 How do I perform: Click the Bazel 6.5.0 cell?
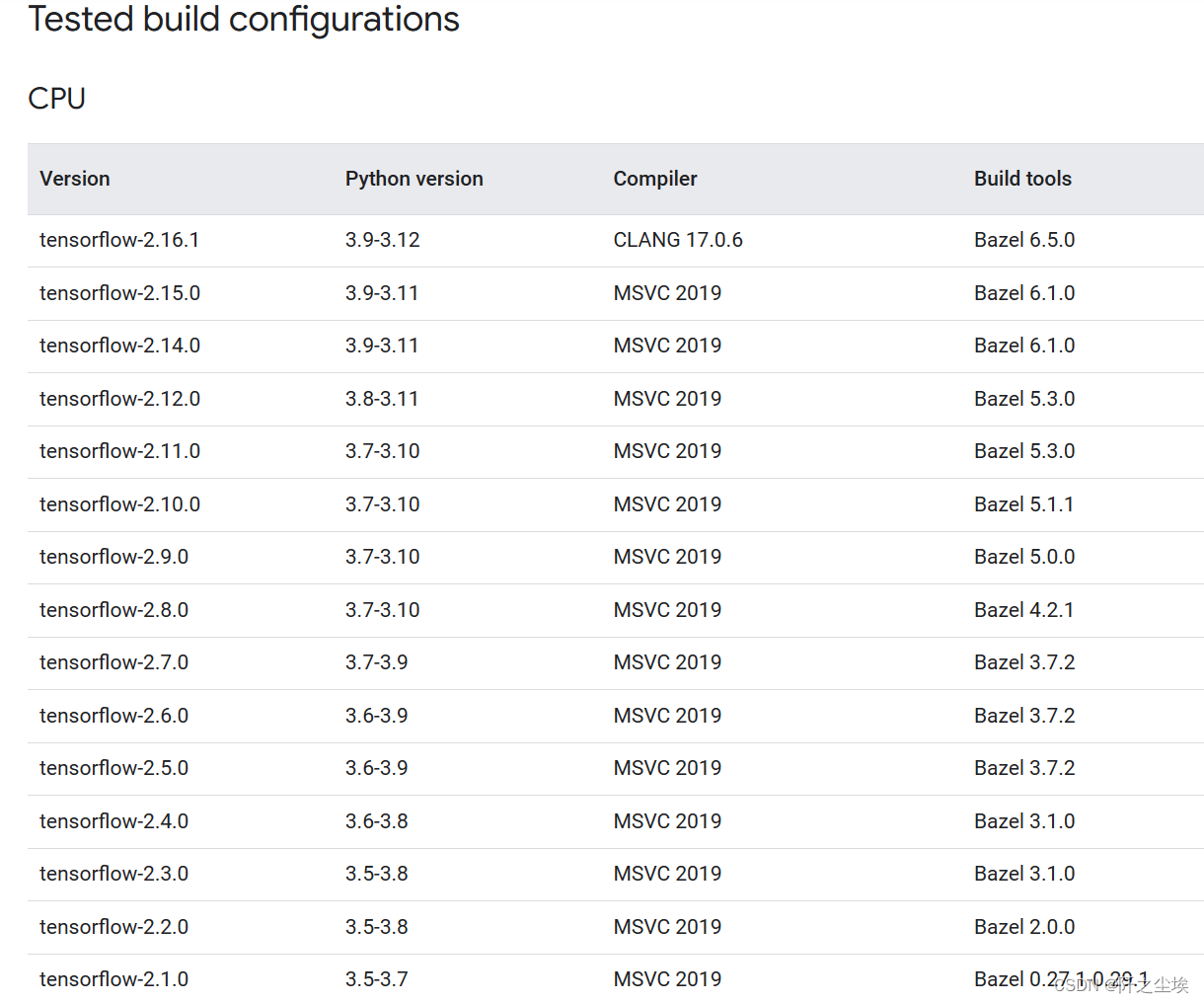click(x=1024, y=240)
